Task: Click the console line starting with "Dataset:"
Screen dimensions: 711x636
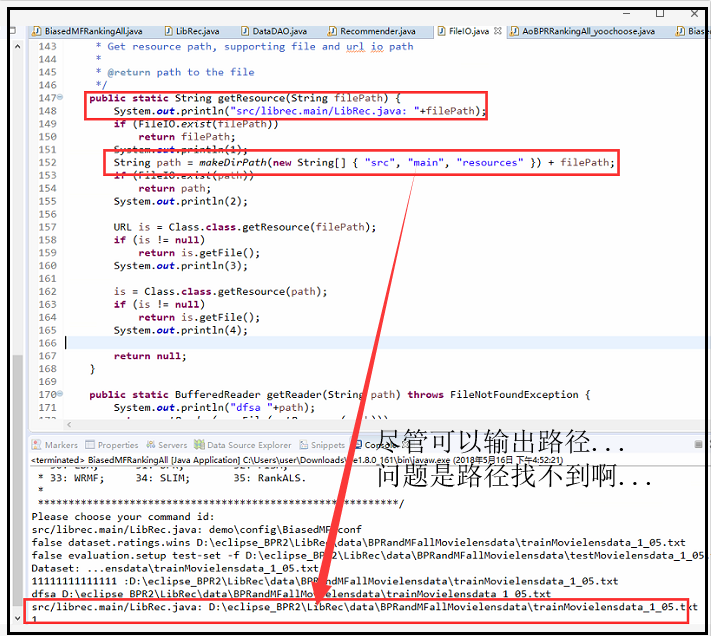Action: tap(175, 568)
